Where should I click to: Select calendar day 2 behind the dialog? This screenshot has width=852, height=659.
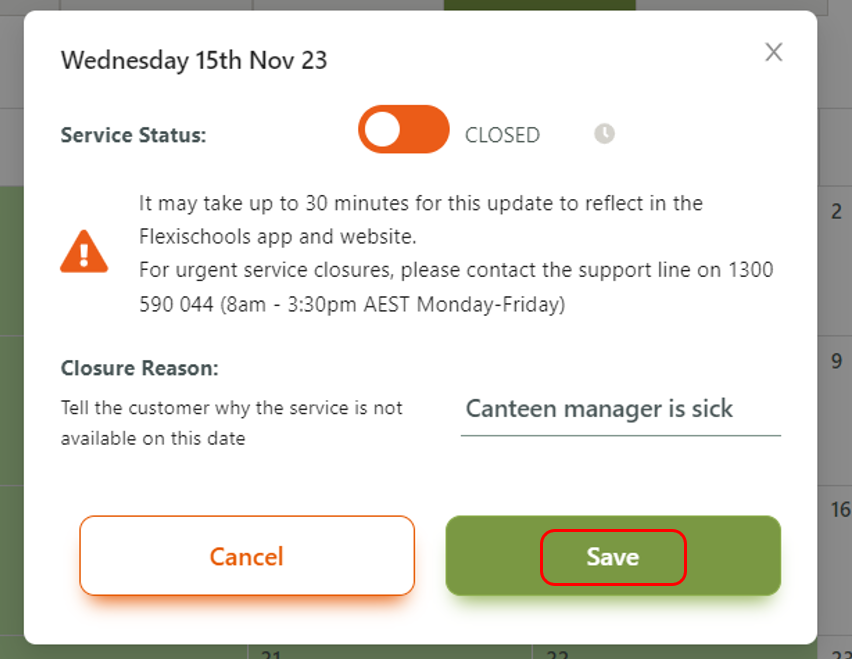tap(836, 212)
